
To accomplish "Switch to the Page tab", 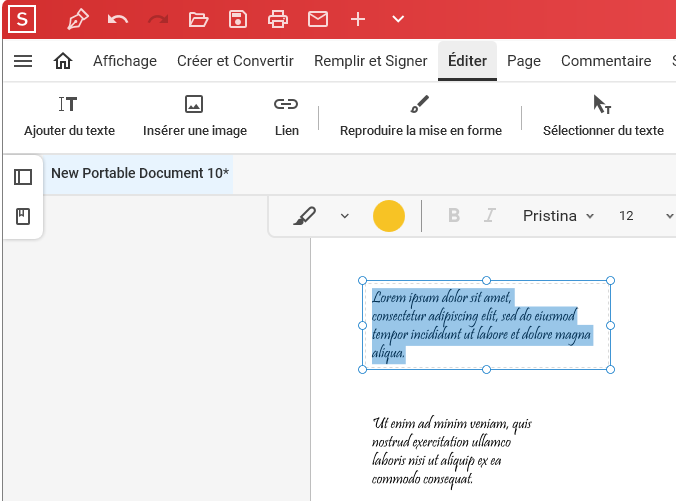I will [524, 61].
